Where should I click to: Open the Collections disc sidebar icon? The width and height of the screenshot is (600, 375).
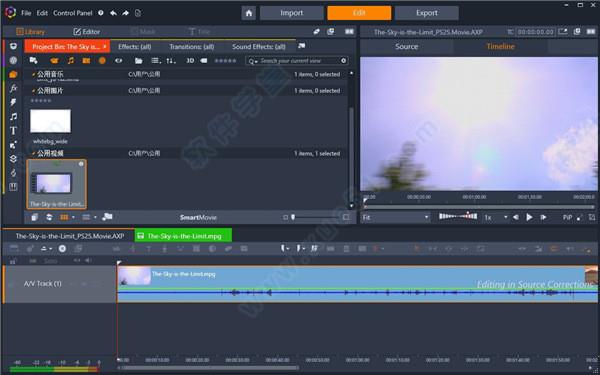(13, 60)
